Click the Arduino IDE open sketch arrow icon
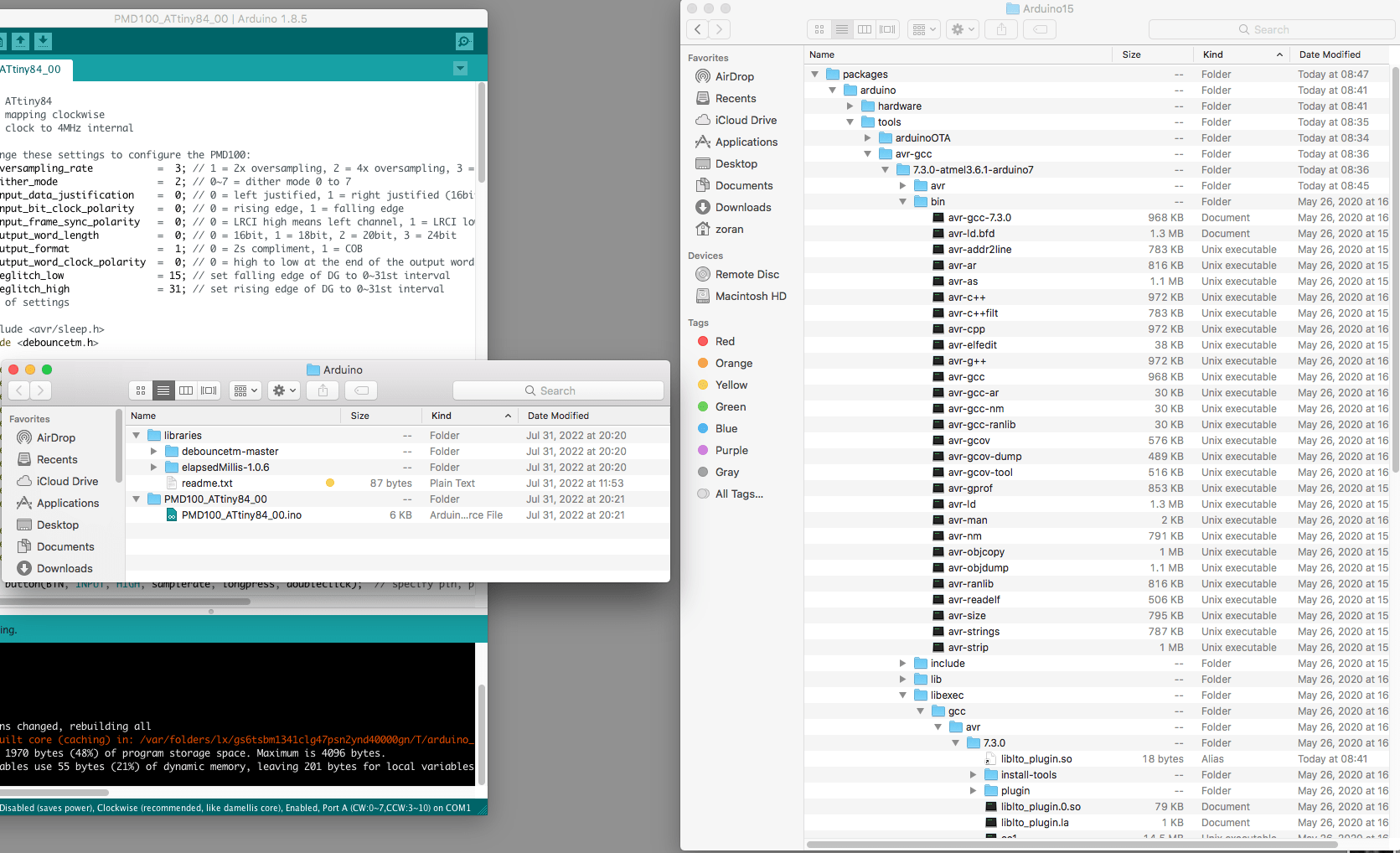This screenshot has height=853, width=1400. pos(21,40)
